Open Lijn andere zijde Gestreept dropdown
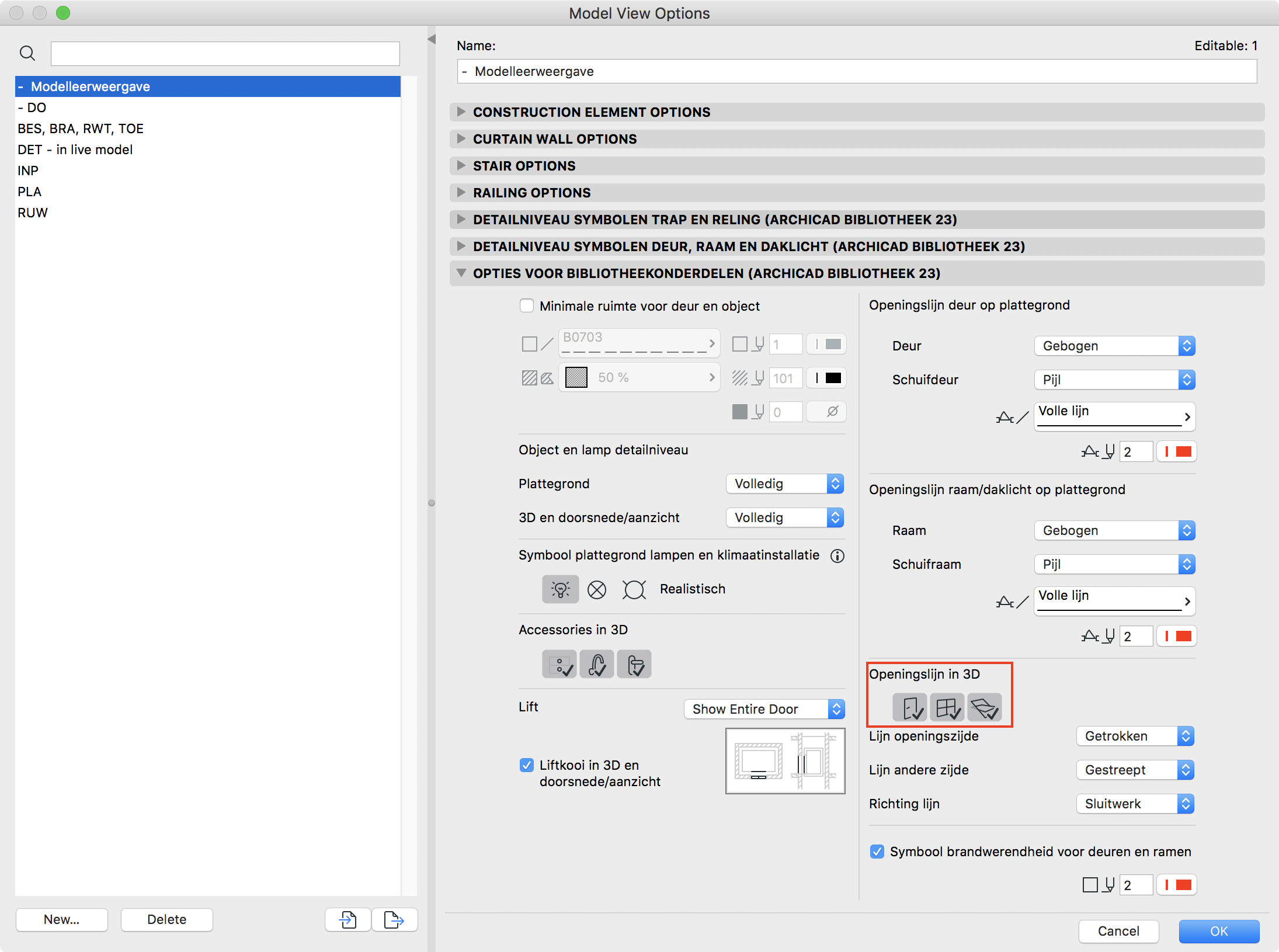Screen dimensions: 1279x952 tap(1135, 770)
